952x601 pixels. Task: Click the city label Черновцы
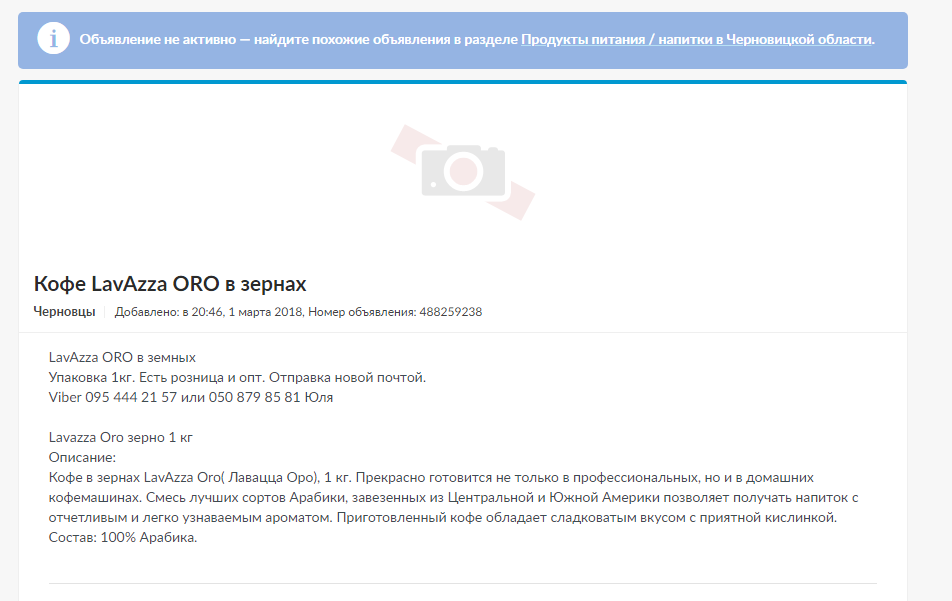64,311
